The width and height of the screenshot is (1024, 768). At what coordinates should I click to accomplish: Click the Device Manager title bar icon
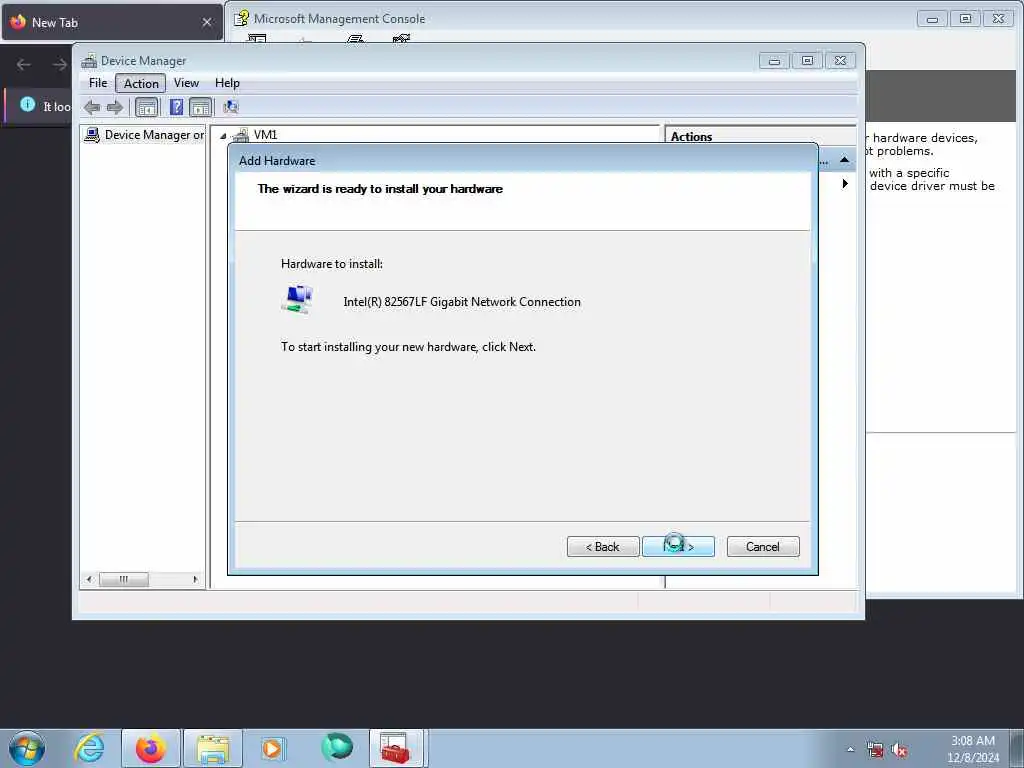(89, 61)
